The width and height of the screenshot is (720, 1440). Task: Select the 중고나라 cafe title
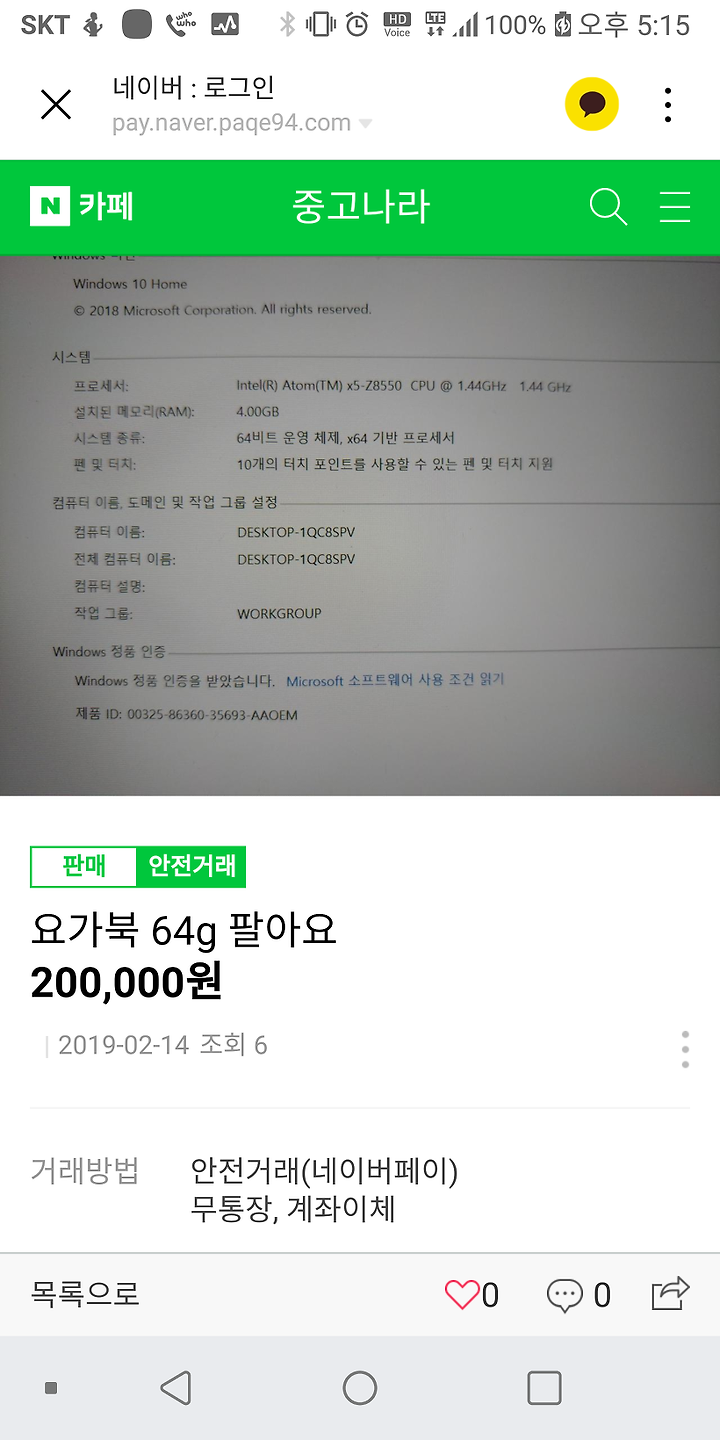[x=360, y=207]
